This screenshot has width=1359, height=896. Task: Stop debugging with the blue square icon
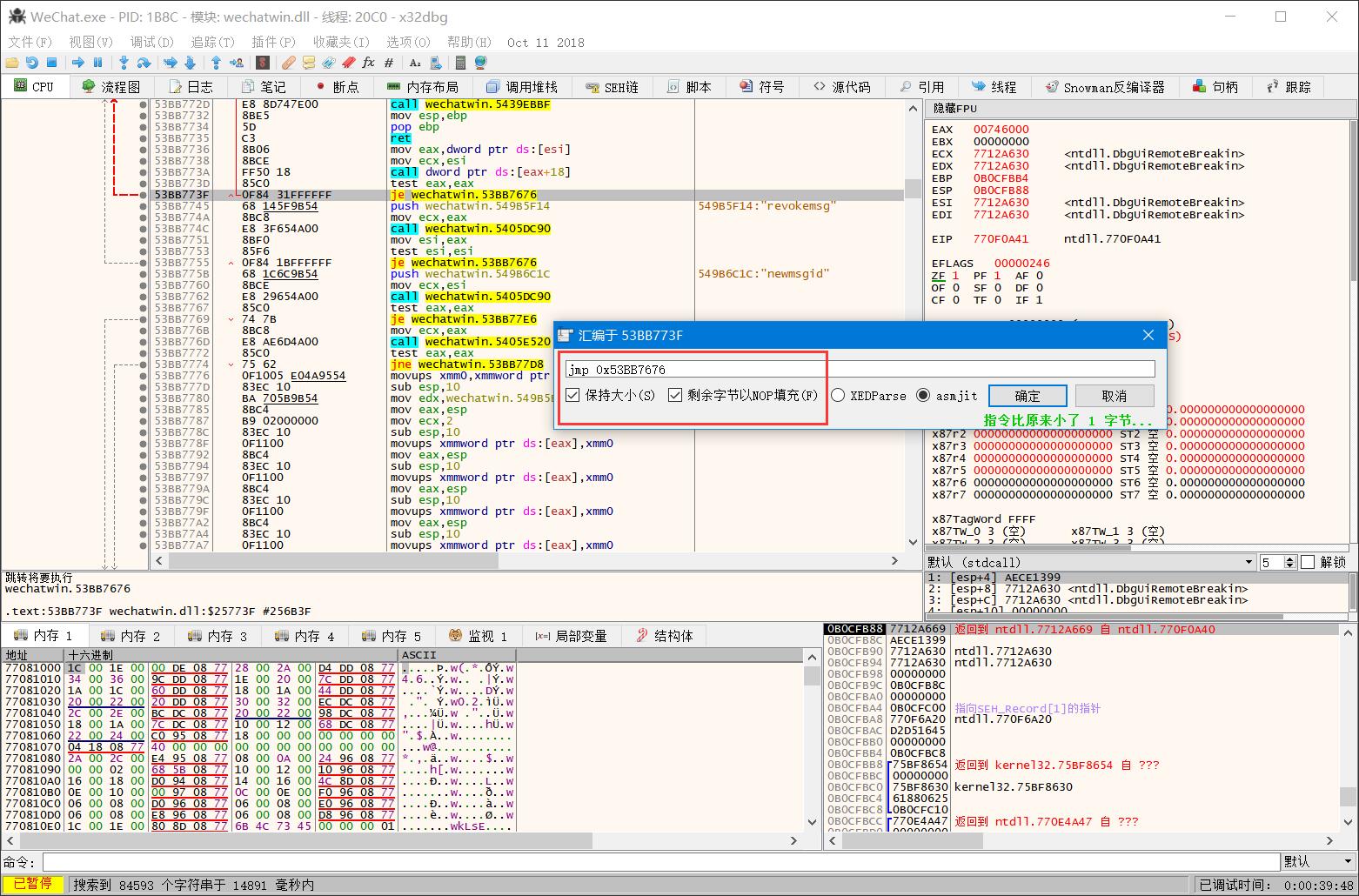(x=51, y=63)
